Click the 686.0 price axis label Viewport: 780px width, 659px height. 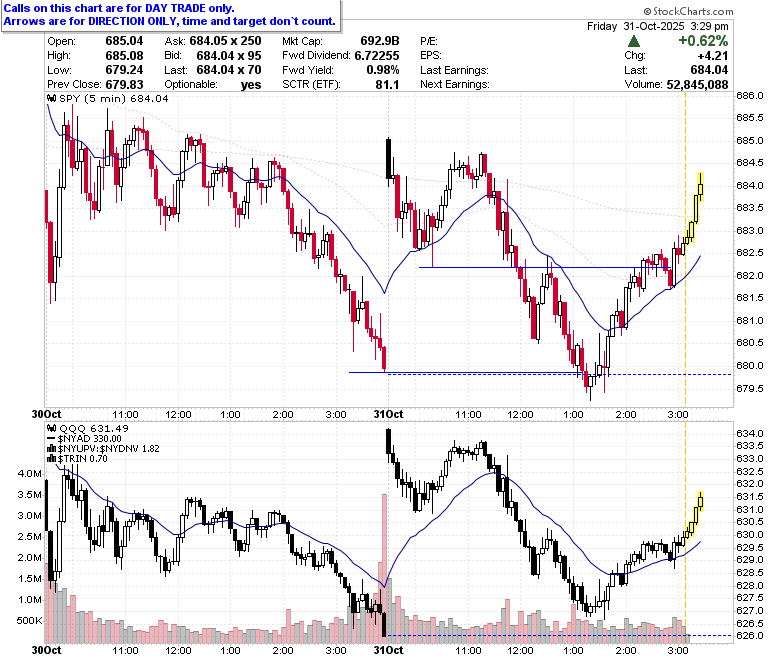pyautogui.click(x=750, y=95)
